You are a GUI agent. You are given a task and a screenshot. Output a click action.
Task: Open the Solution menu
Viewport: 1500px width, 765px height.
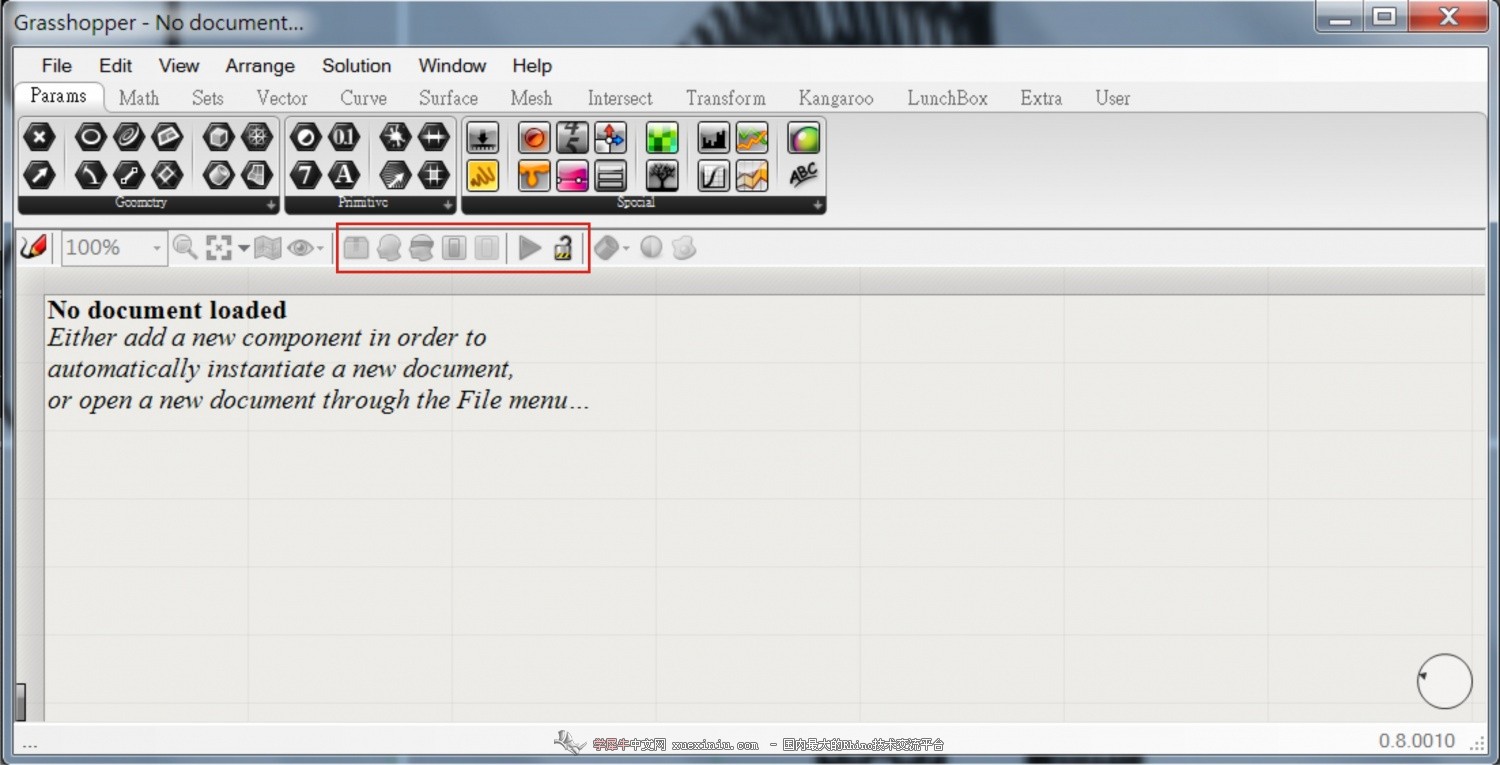pos(356,66)
